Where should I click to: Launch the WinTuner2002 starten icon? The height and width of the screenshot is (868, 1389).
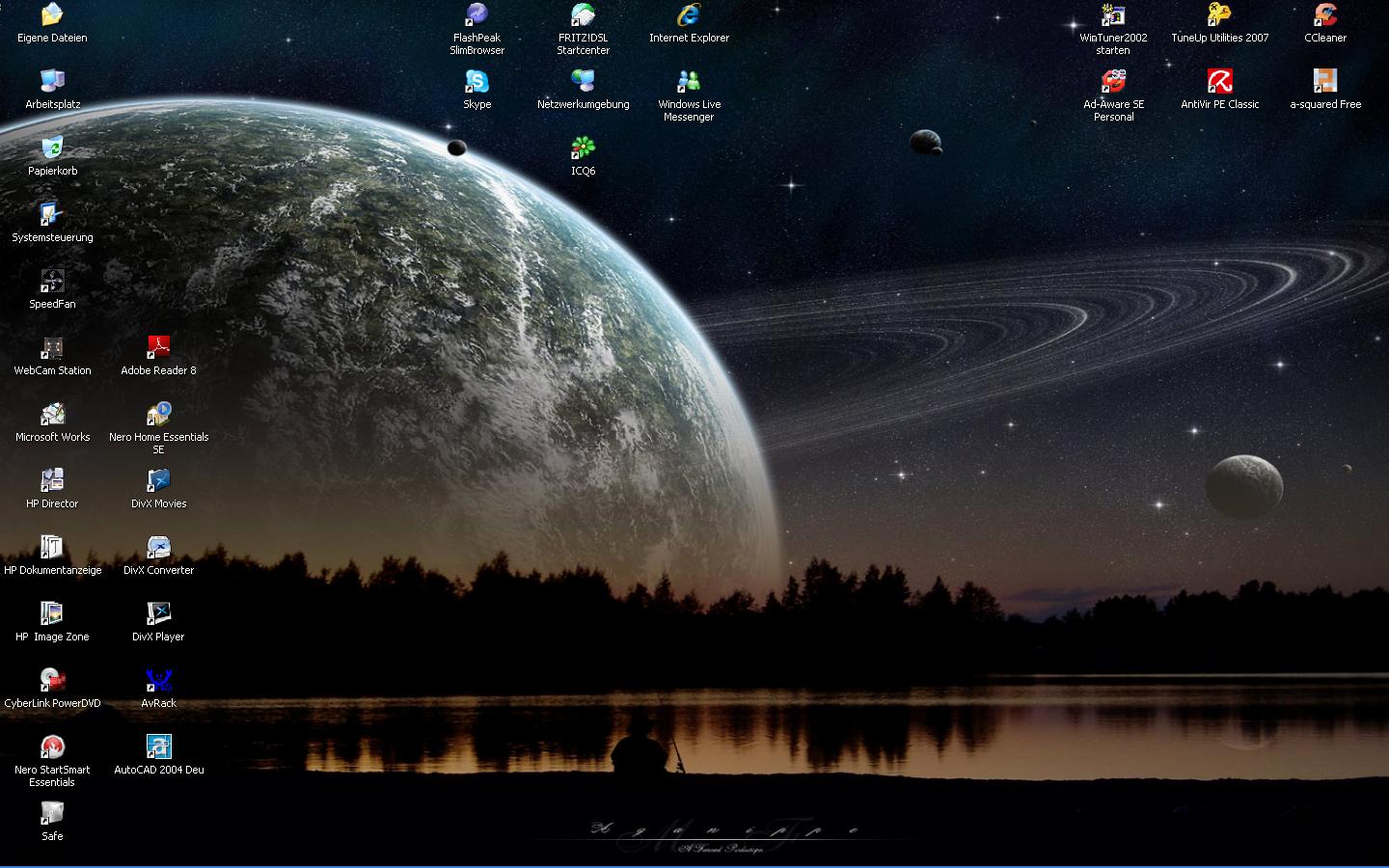coord(1113,14)
